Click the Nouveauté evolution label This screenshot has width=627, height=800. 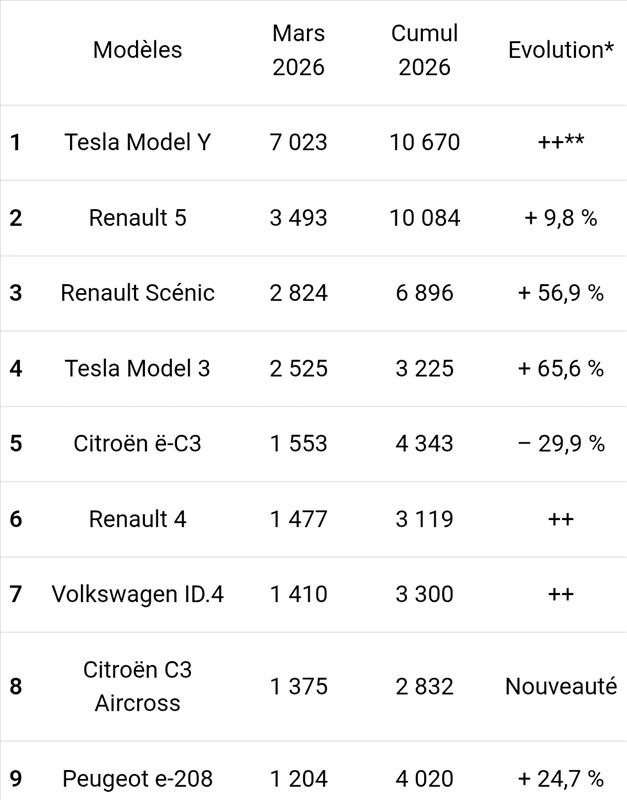click(x=560, y=686)
